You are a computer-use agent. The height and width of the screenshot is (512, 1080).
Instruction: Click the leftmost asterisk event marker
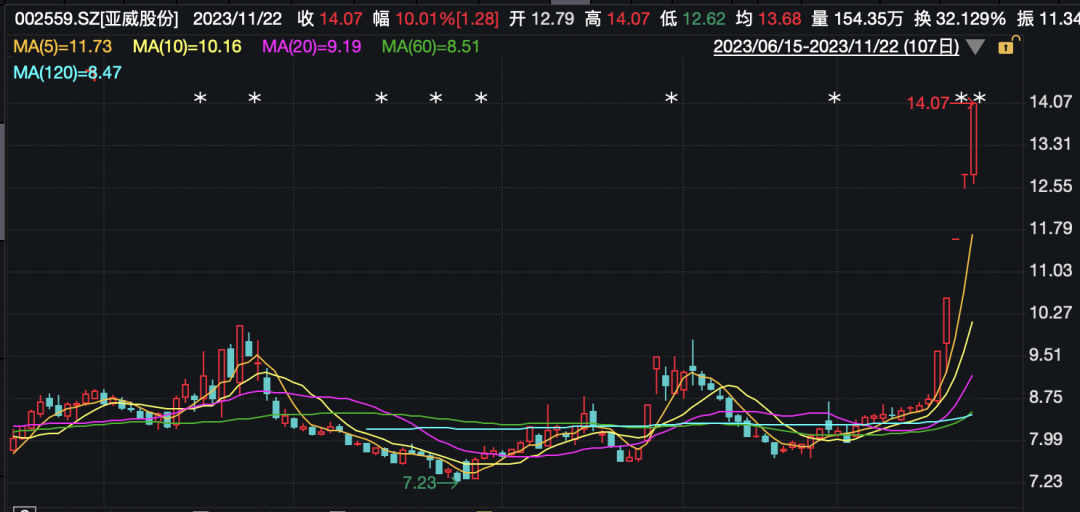click(x=200, y=99)
